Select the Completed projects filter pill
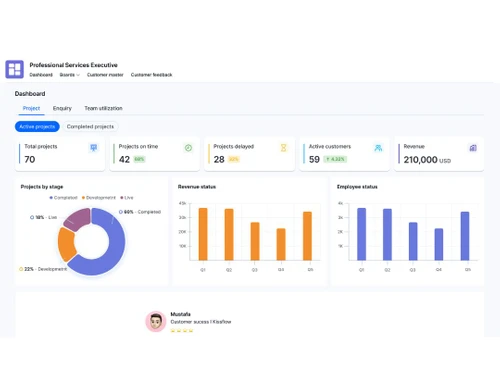 click(x=90, y=127)
